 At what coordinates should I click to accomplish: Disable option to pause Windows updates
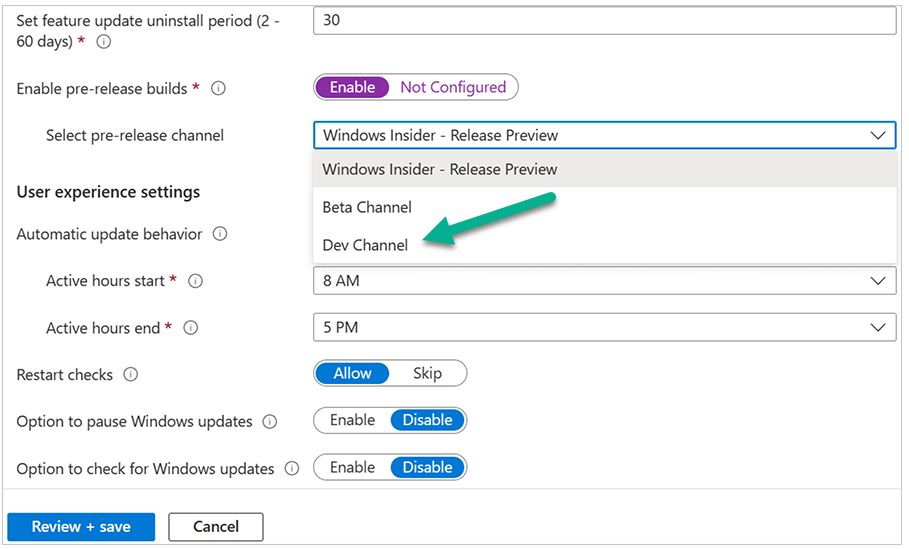pos(427,420)
